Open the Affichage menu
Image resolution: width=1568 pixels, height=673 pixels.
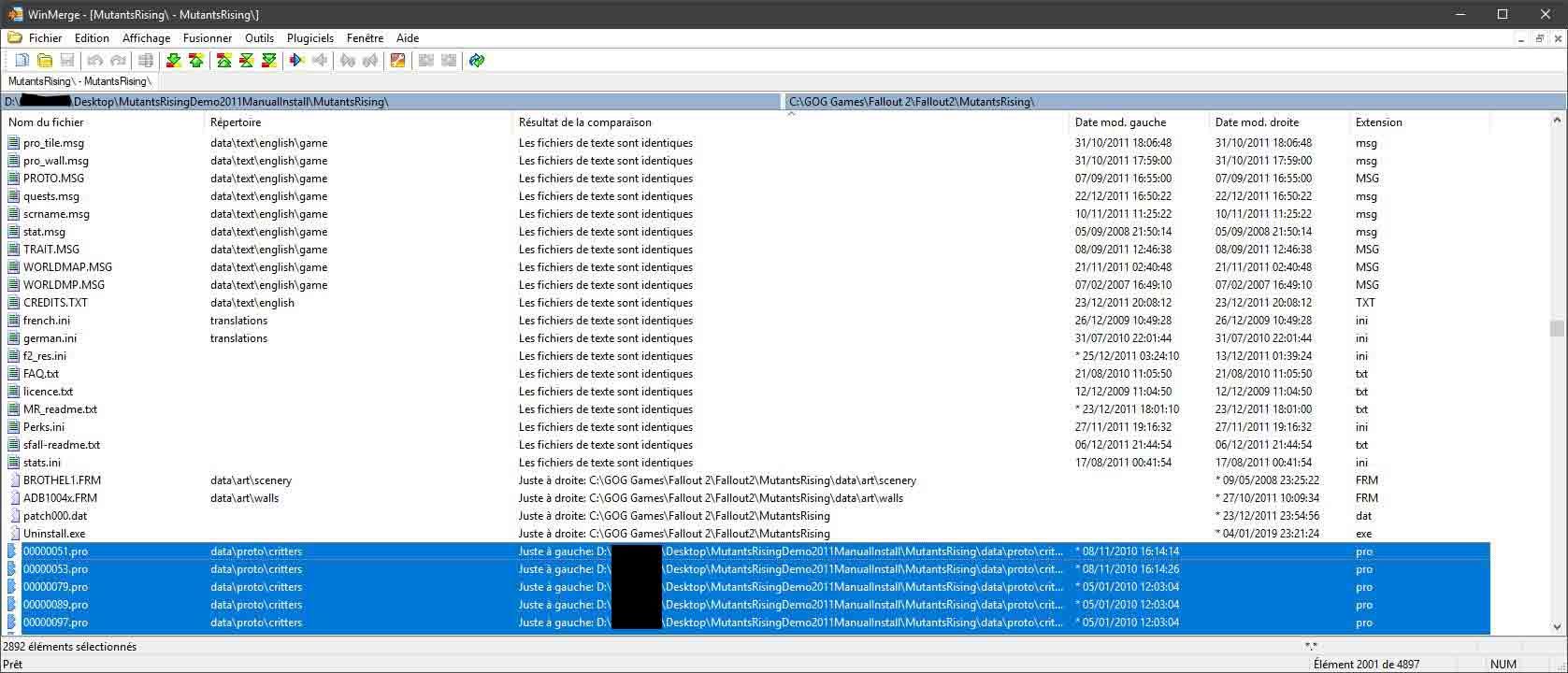[x=146, y=38]
